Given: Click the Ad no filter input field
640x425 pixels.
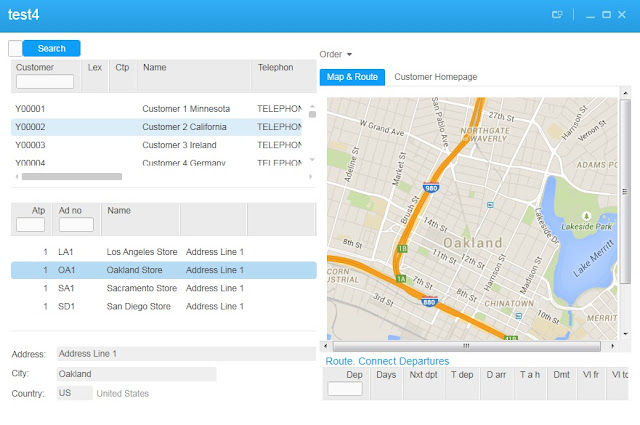Looking at the screenshot, I should tap(76, 225).
